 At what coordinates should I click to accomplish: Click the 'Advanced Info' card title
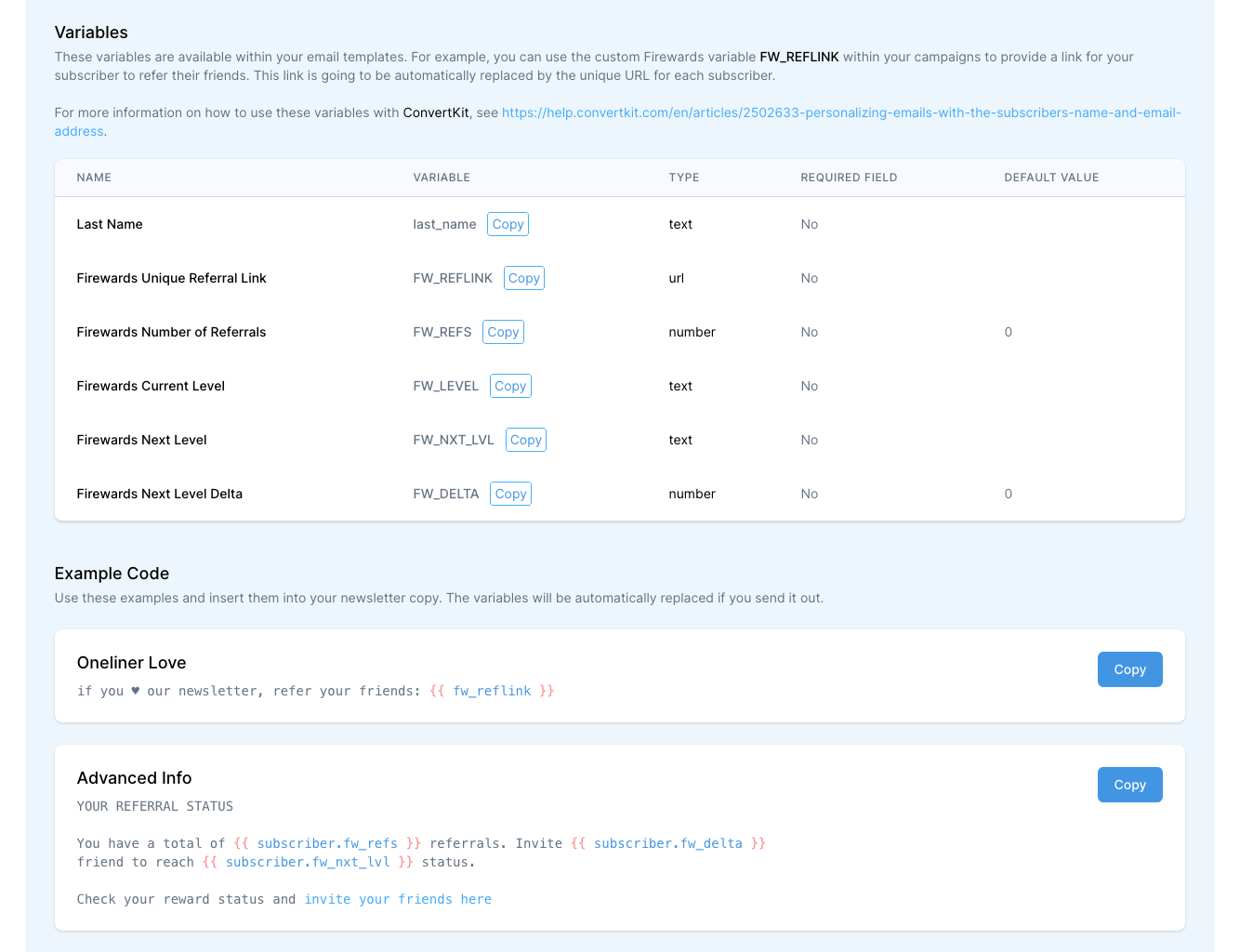click(x=134, y=778)
